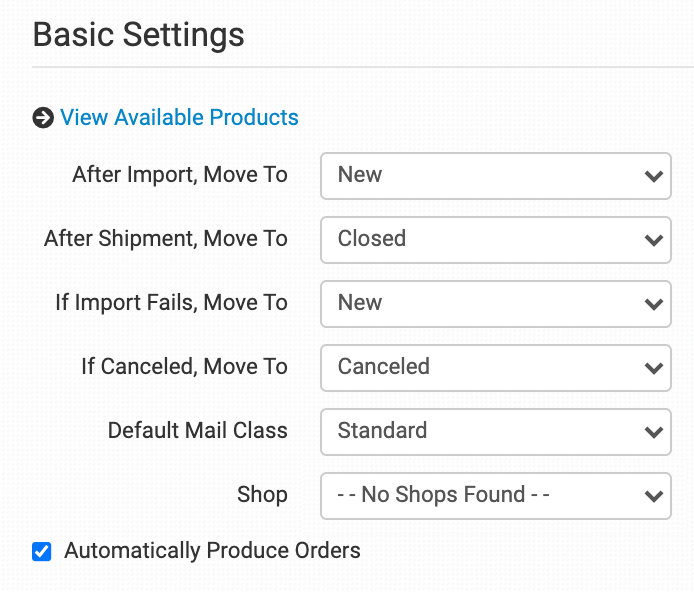Click the Shop field label
The width and height of the screenshot is (694, 592).
pyautogui.click(x=262, y=495)
